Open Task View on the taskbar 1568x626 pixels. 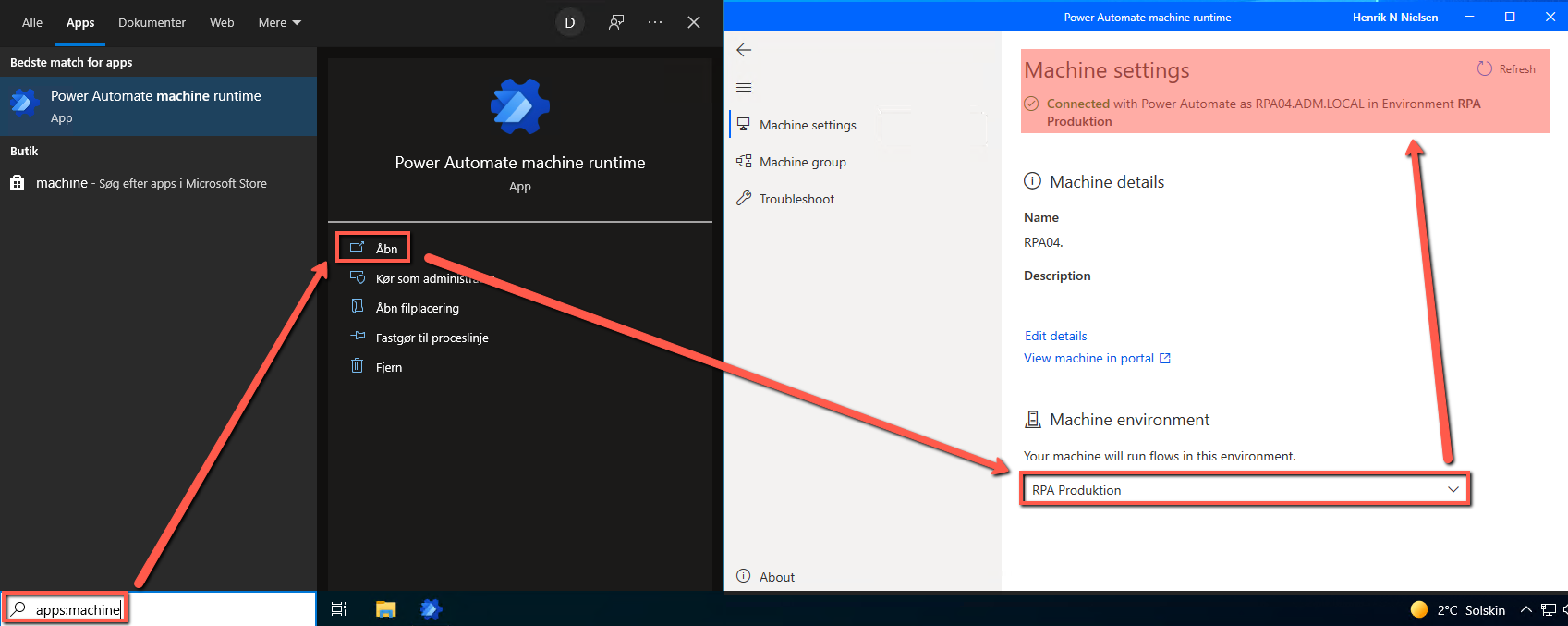pos(339,608)
